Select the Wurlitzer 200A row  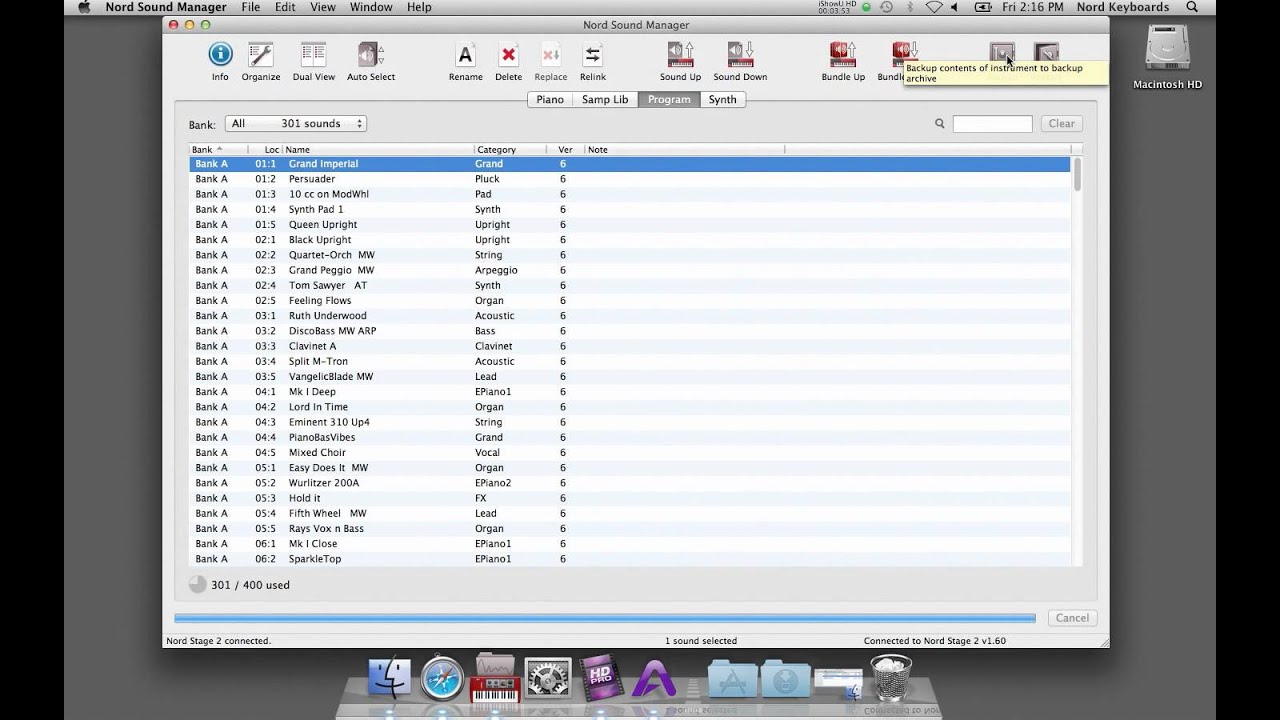point(630,483)
